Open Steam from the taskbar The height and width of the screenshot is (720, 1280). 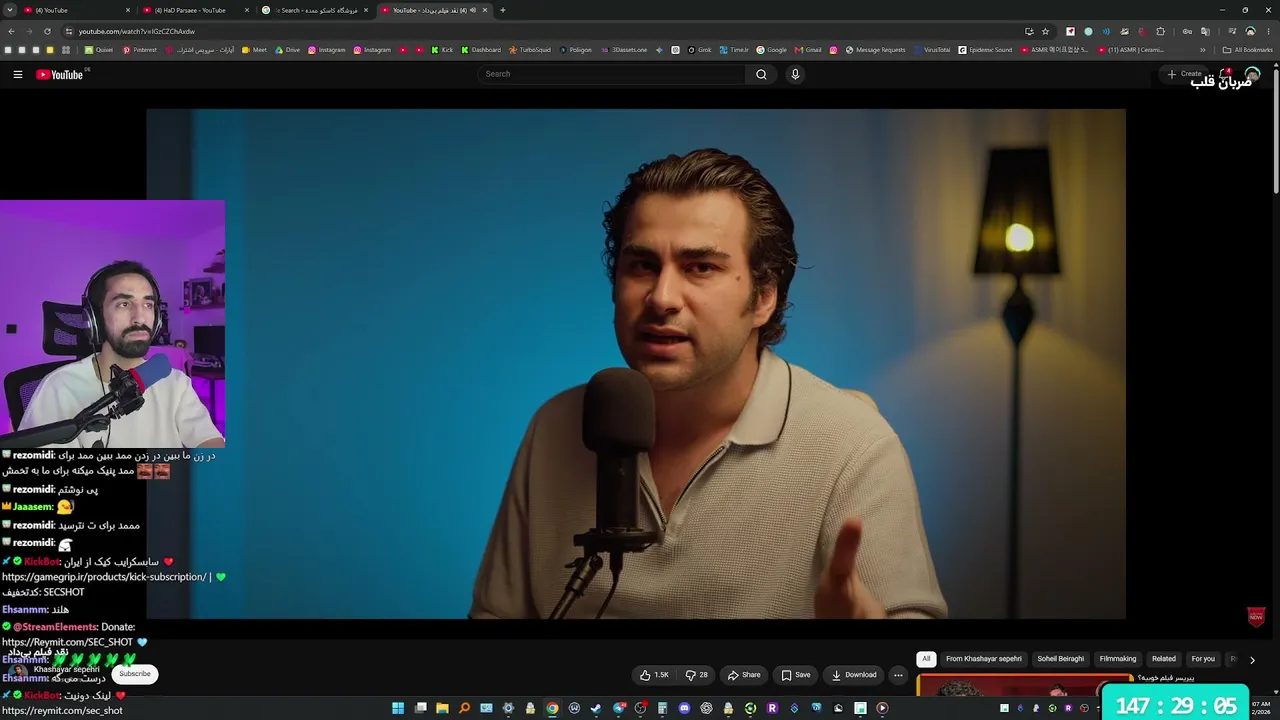tap(596, 708)
